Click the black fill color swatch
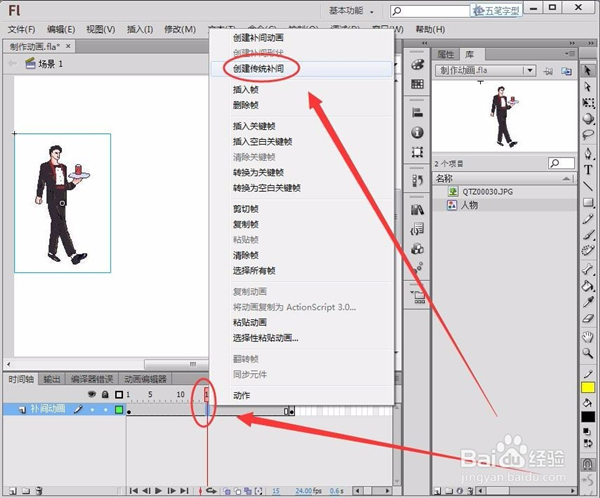This screenshot has width=600, height=498. 587,416
